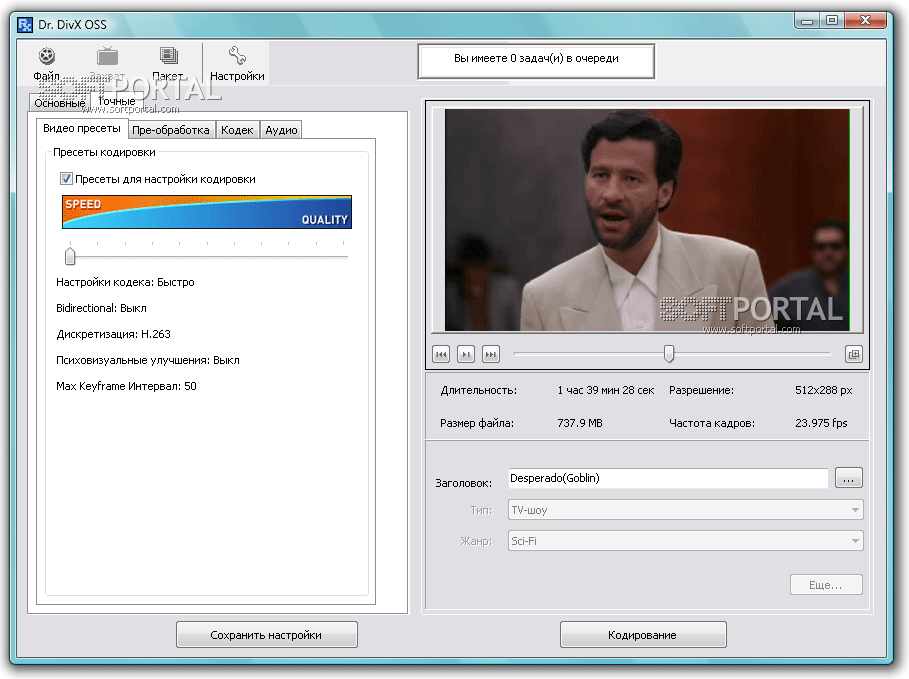Viewport: 909px width, 679px height.
Task: Skip to end of video preview
Action: [491, 354]
